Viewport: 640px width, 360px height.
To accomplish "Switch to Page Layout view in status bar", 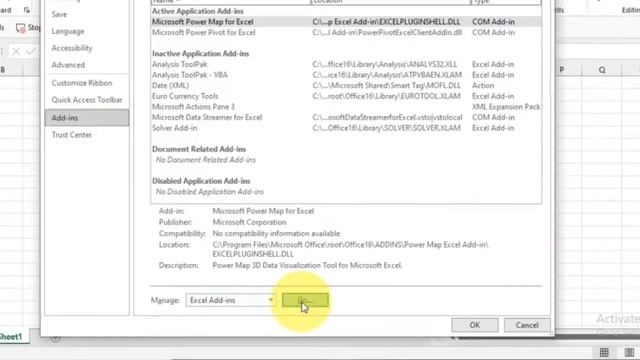I will pos(629,352).
